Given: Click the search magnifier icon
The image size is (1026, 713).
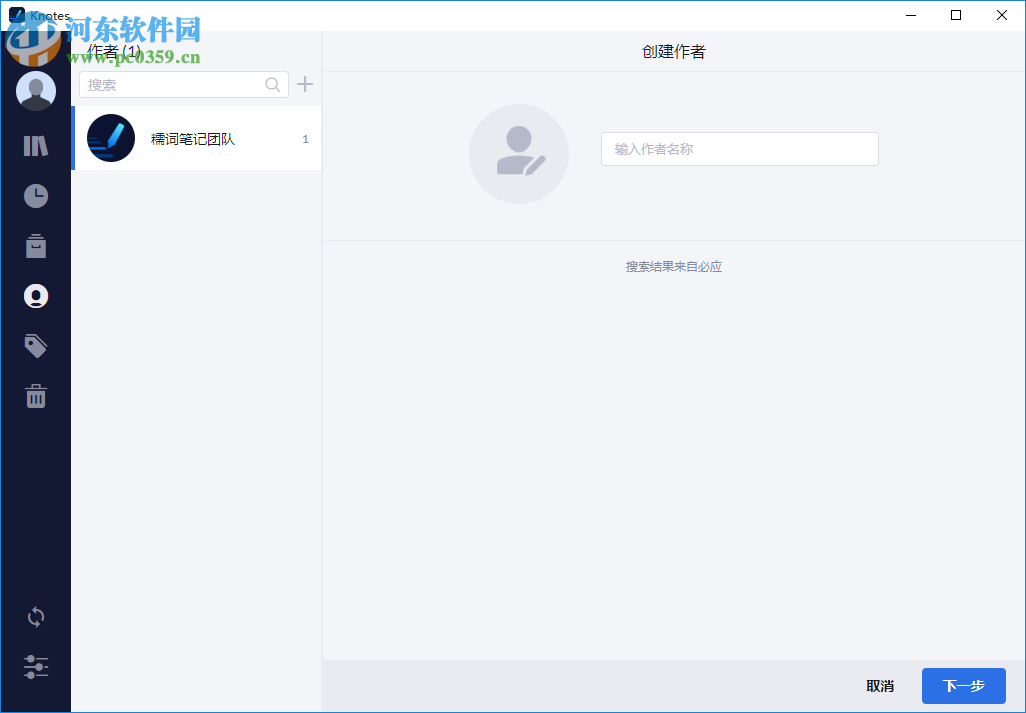Looking at the screenshot, I should coord(272,84).
